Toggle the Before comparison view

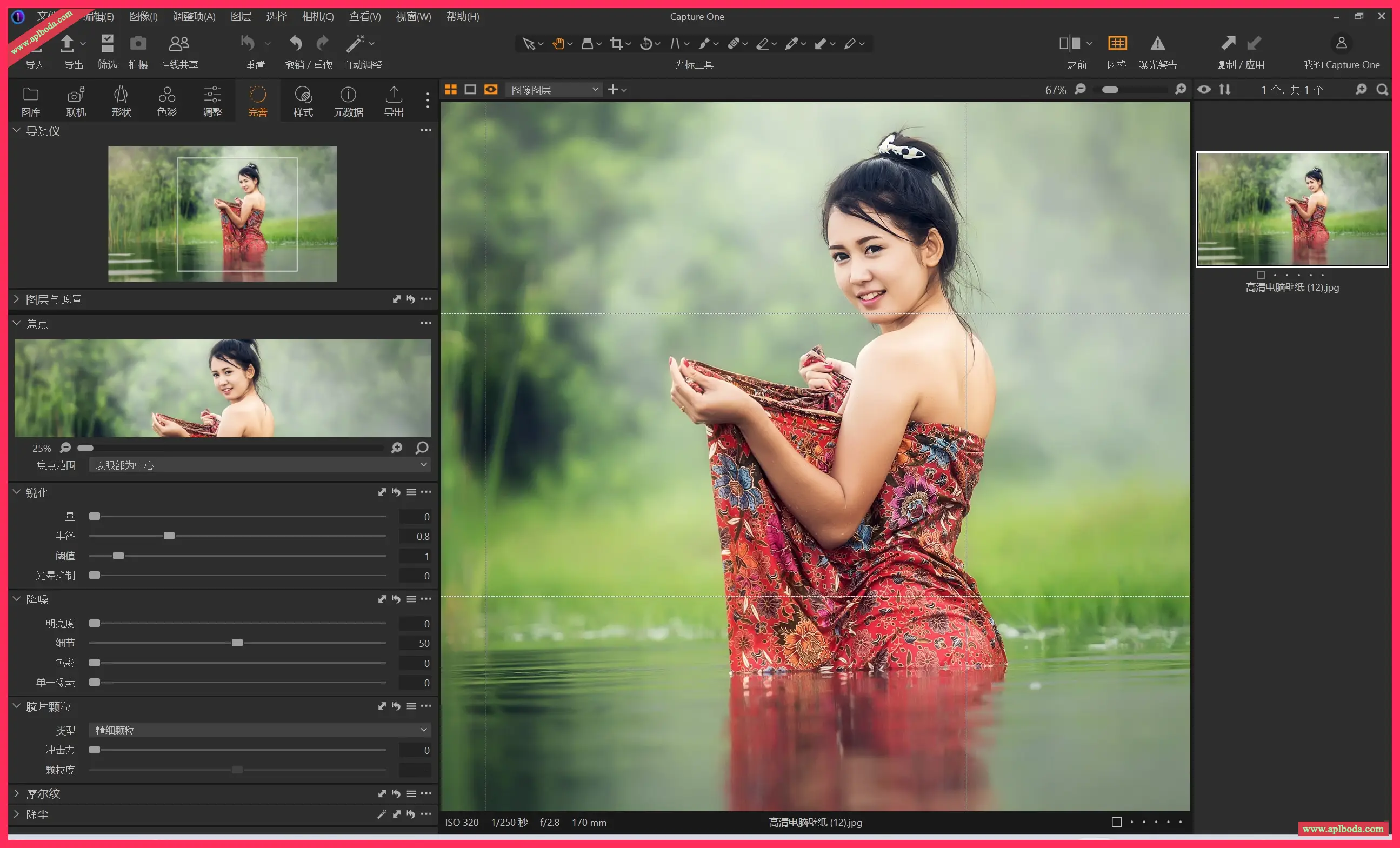(x=1070, y=44)
